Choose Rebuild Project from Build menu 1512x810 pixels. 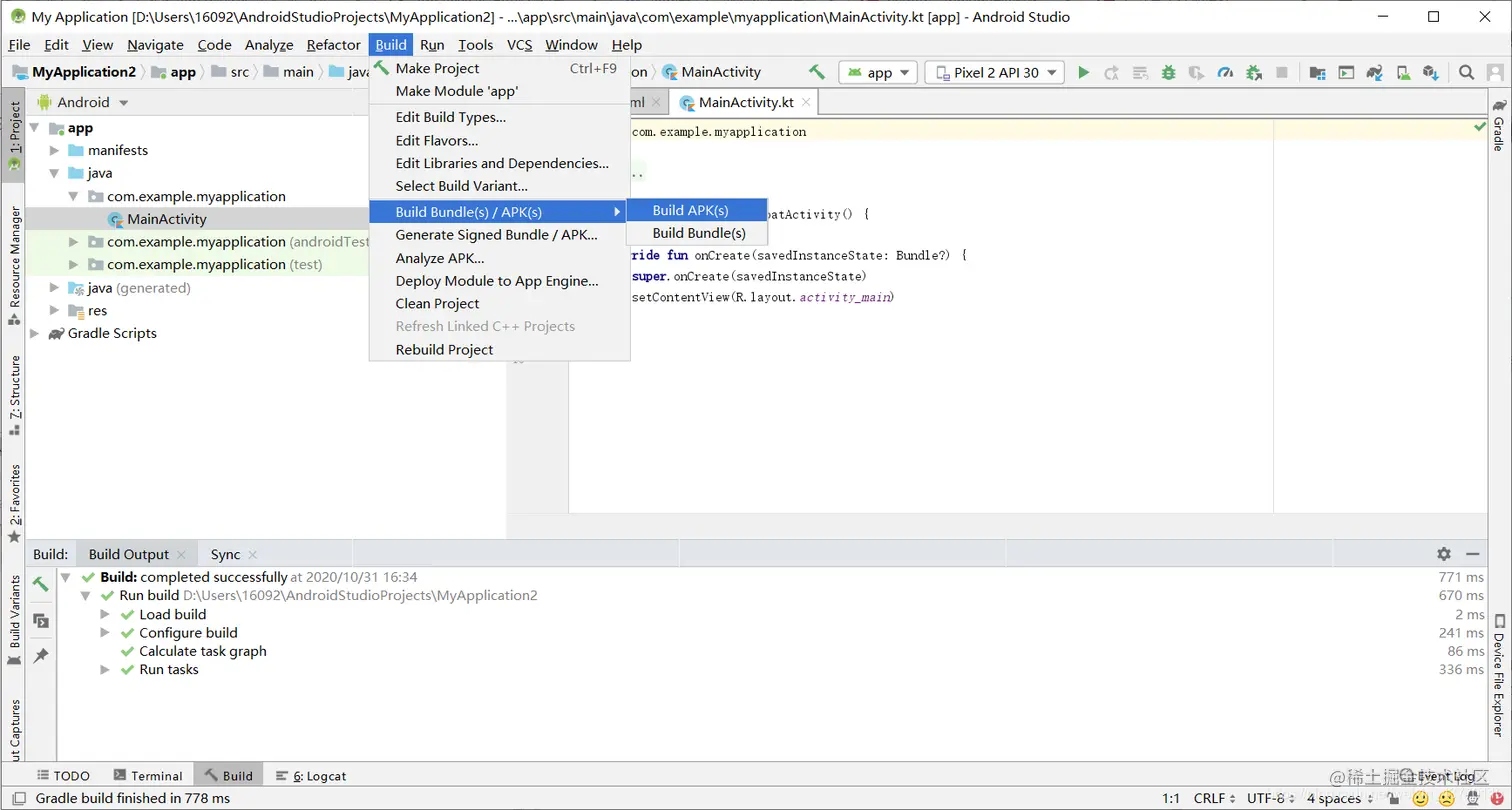(499, 349)
